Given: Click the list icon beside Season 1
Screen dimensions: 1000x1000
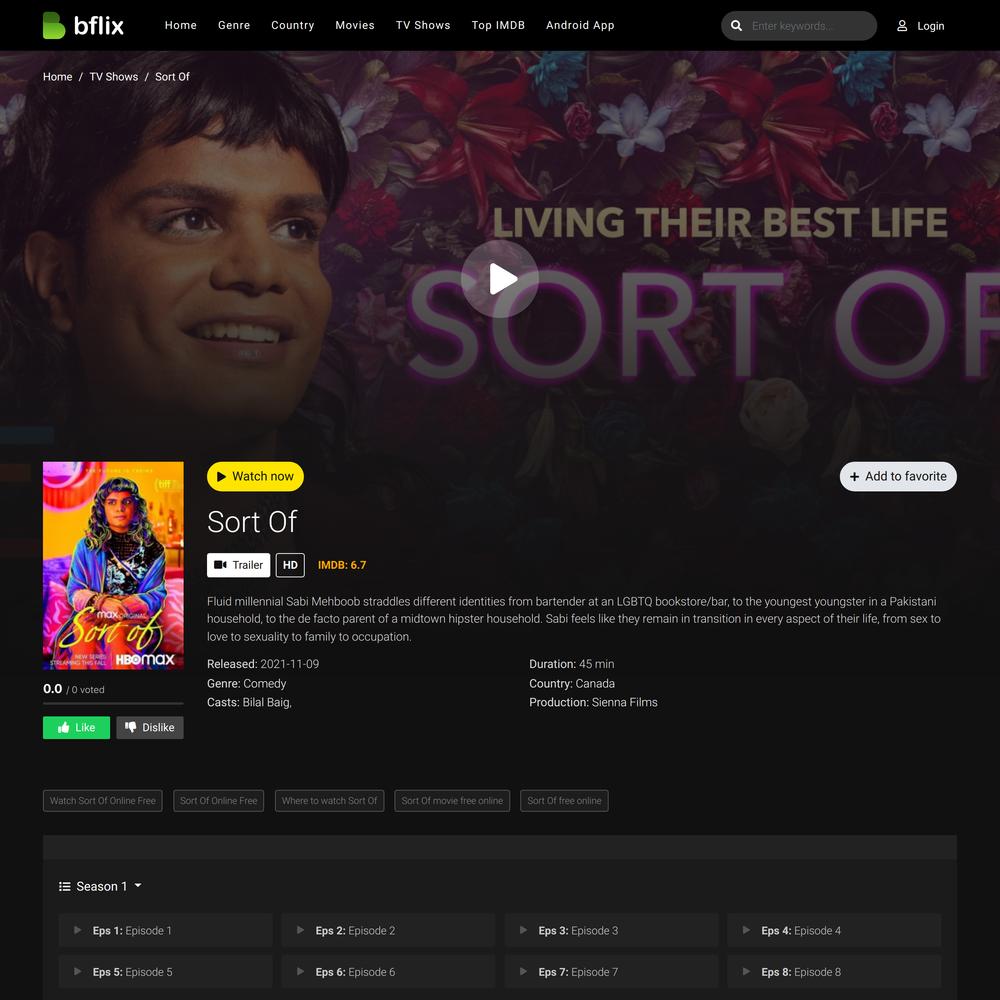Looking at the screenshot, I should point(64,886).
